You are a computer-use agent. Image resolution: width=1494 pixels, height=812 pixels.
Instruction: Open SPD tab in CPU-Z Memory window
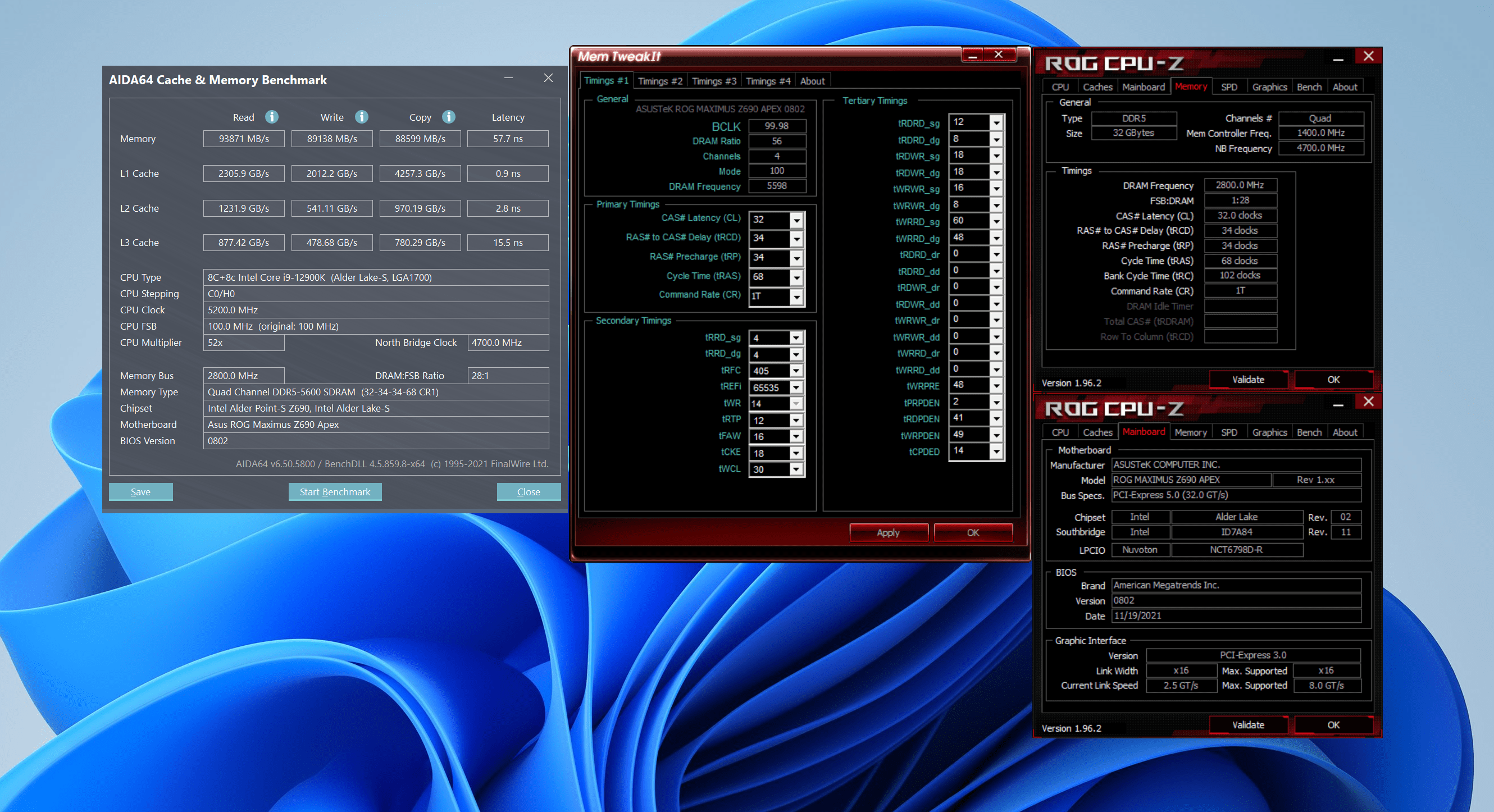click(x=1229, y=87)
